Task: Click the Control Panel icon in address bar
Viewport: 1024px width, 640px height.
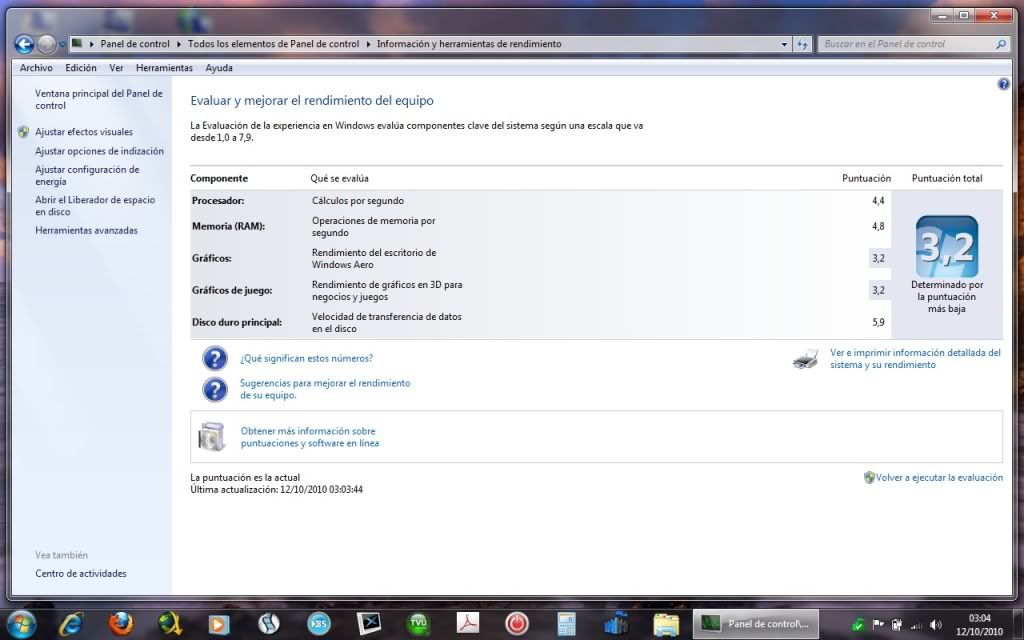Action: point(77,44)
